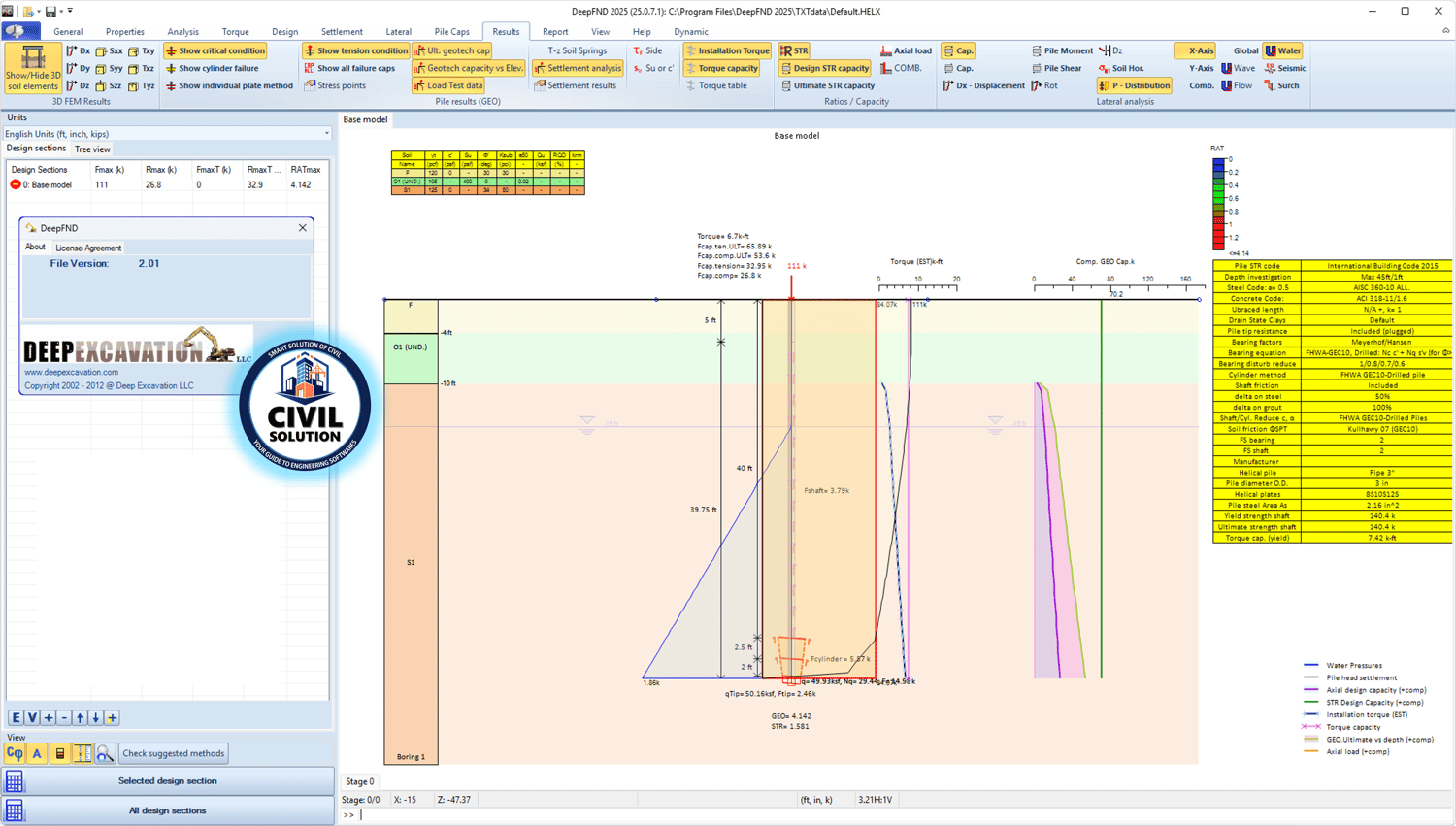Open the quick access toolbar customize dropdown

click(x=70, y=12)
